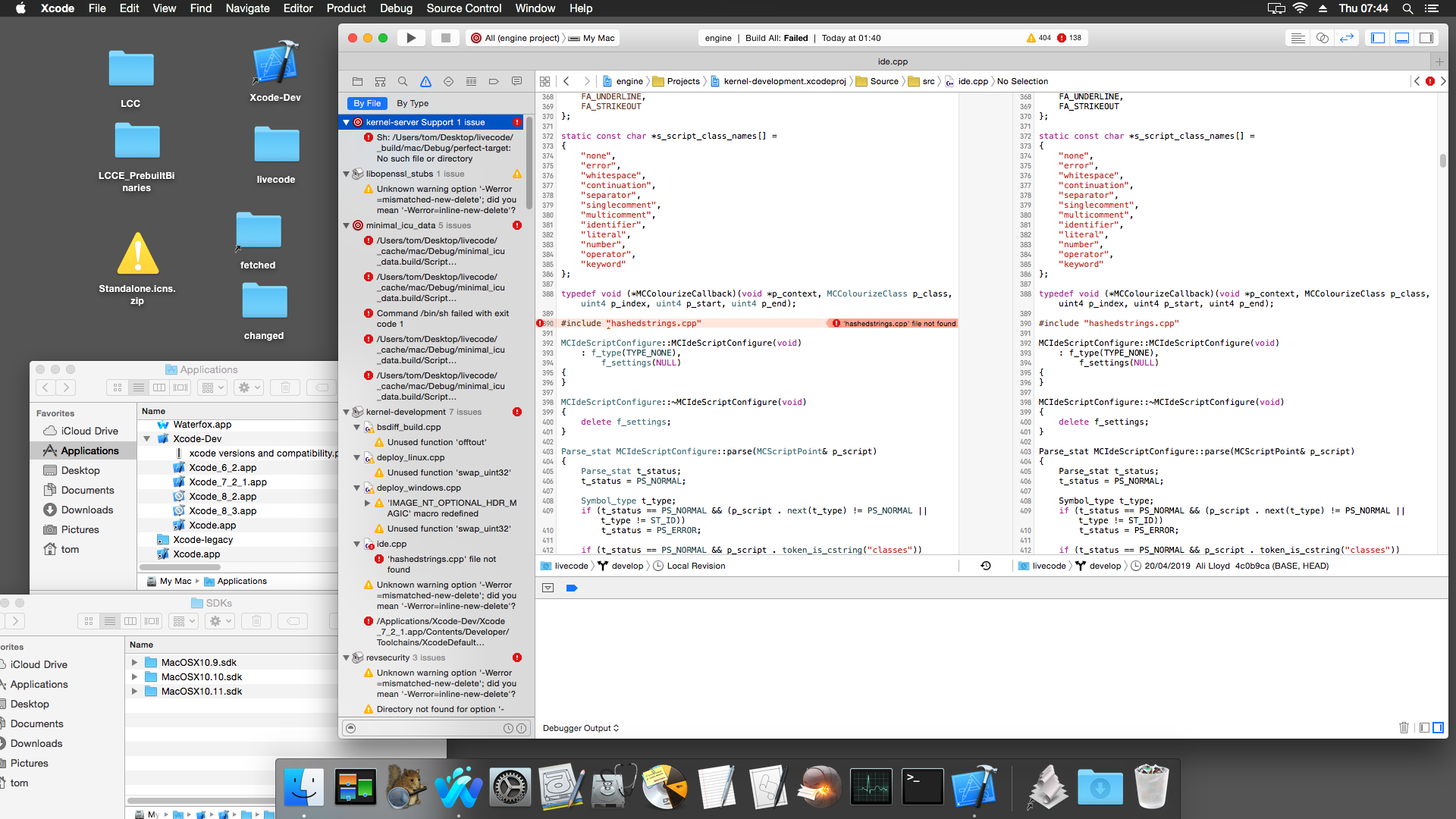
Task: Filter issues by recent clock icon
Action: pos(508,728)
